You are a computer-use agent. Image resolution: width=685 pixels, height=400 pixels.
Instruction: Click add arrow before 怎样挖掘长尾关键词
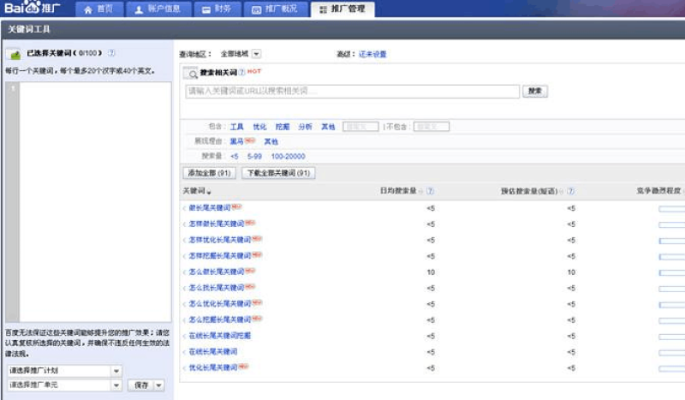tap(184, 256)
